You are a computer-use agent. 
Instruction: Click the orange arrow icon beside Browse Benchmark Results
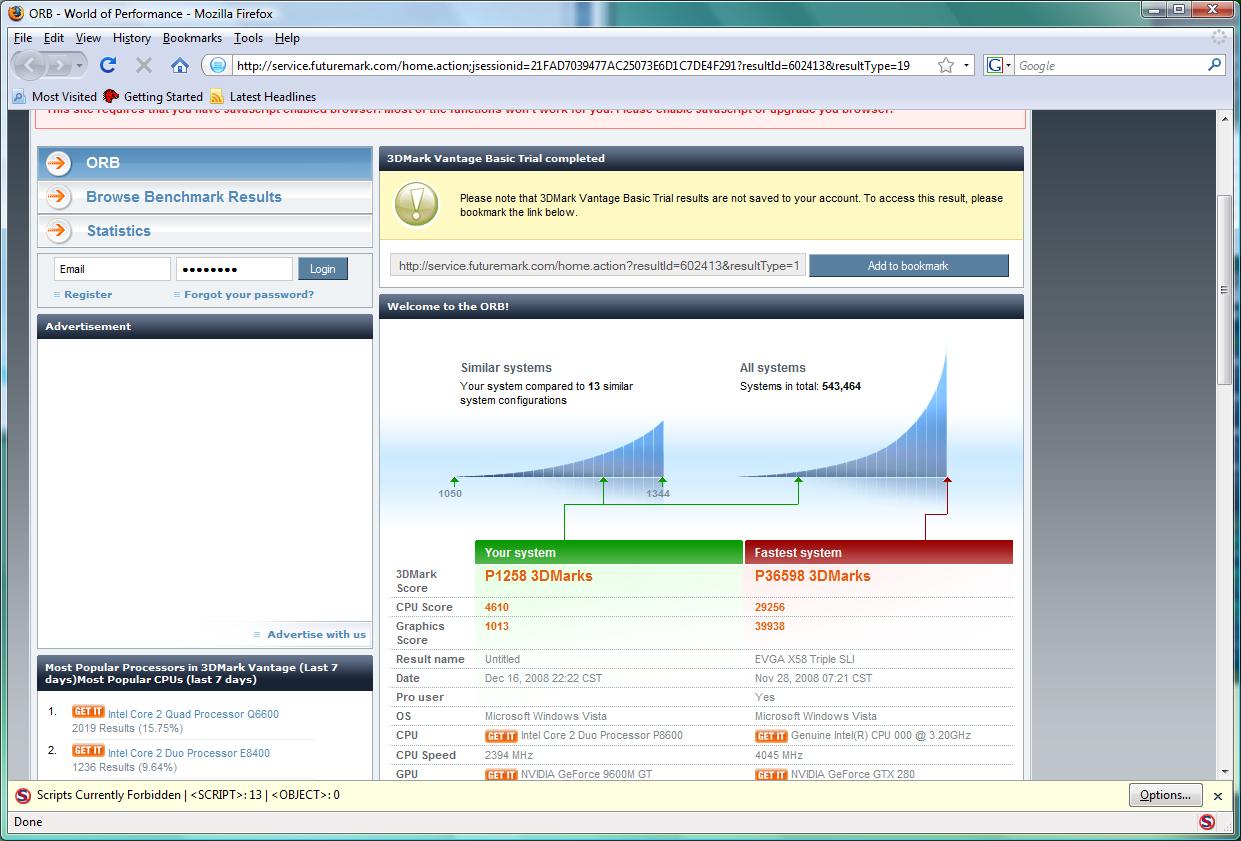click(x=58, y=197)
